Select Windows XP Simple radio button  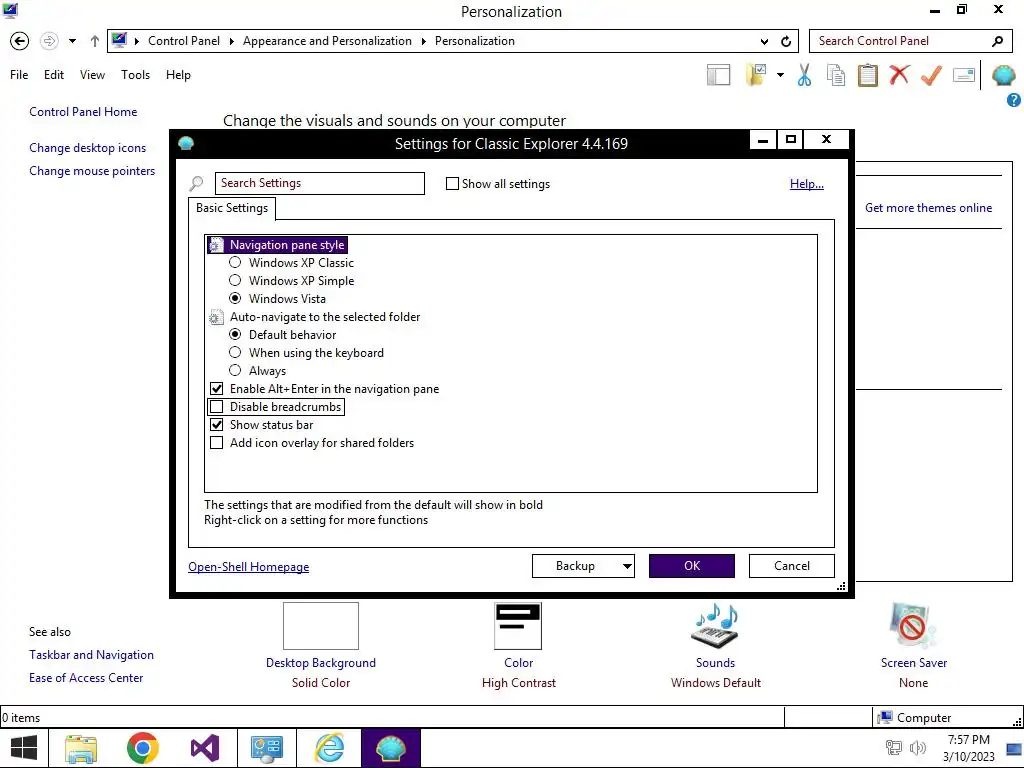235,280
